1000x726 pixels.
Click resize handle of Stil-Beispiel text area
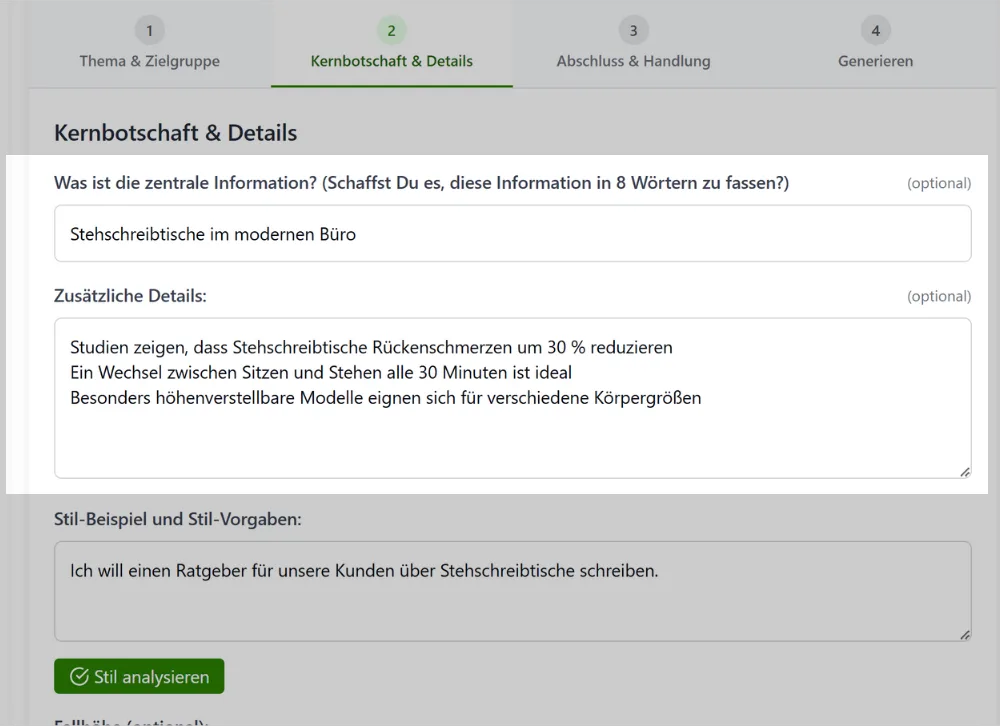click(965, 635)
